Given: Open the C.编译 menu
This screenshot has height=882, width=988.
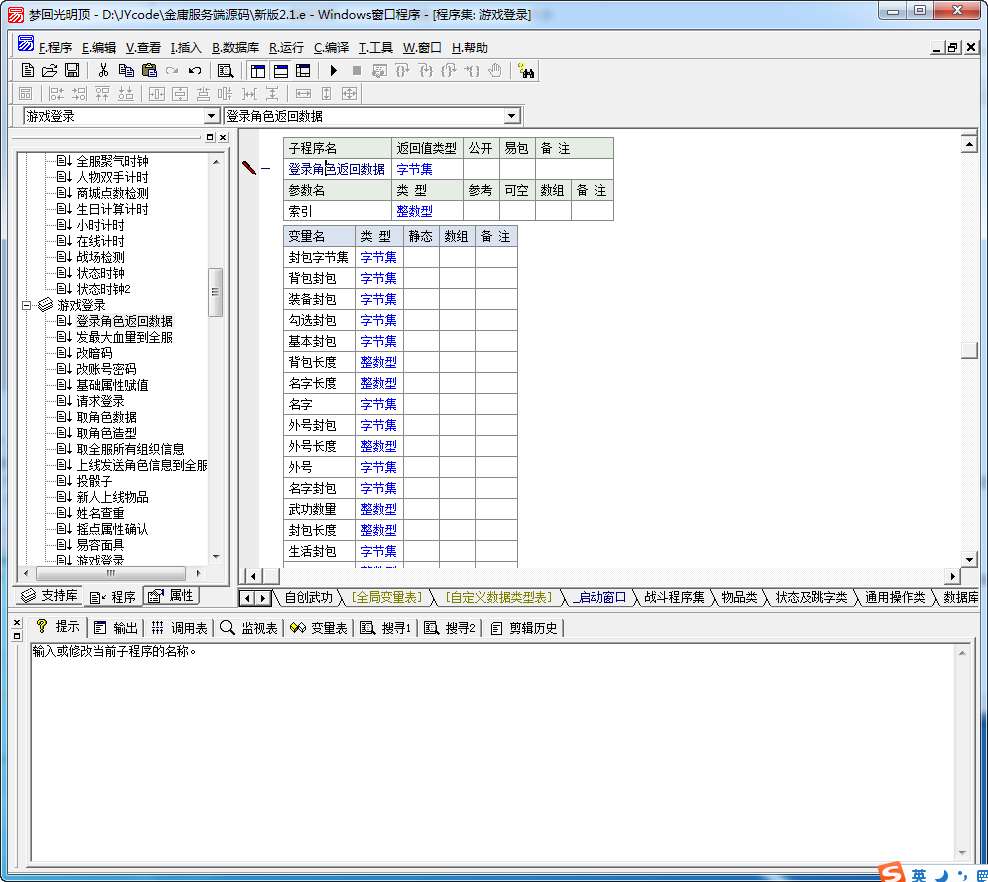Looking at the screenshot, I should 331,47.
